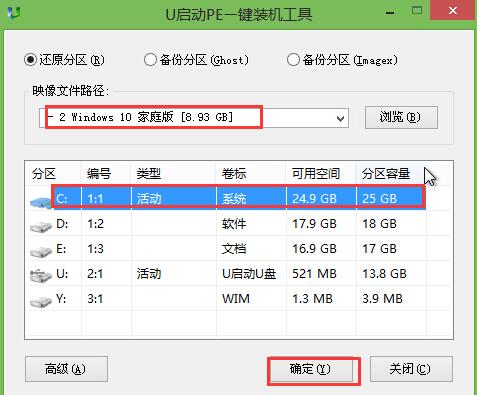Click the D: drive icon

coord(41,227)
